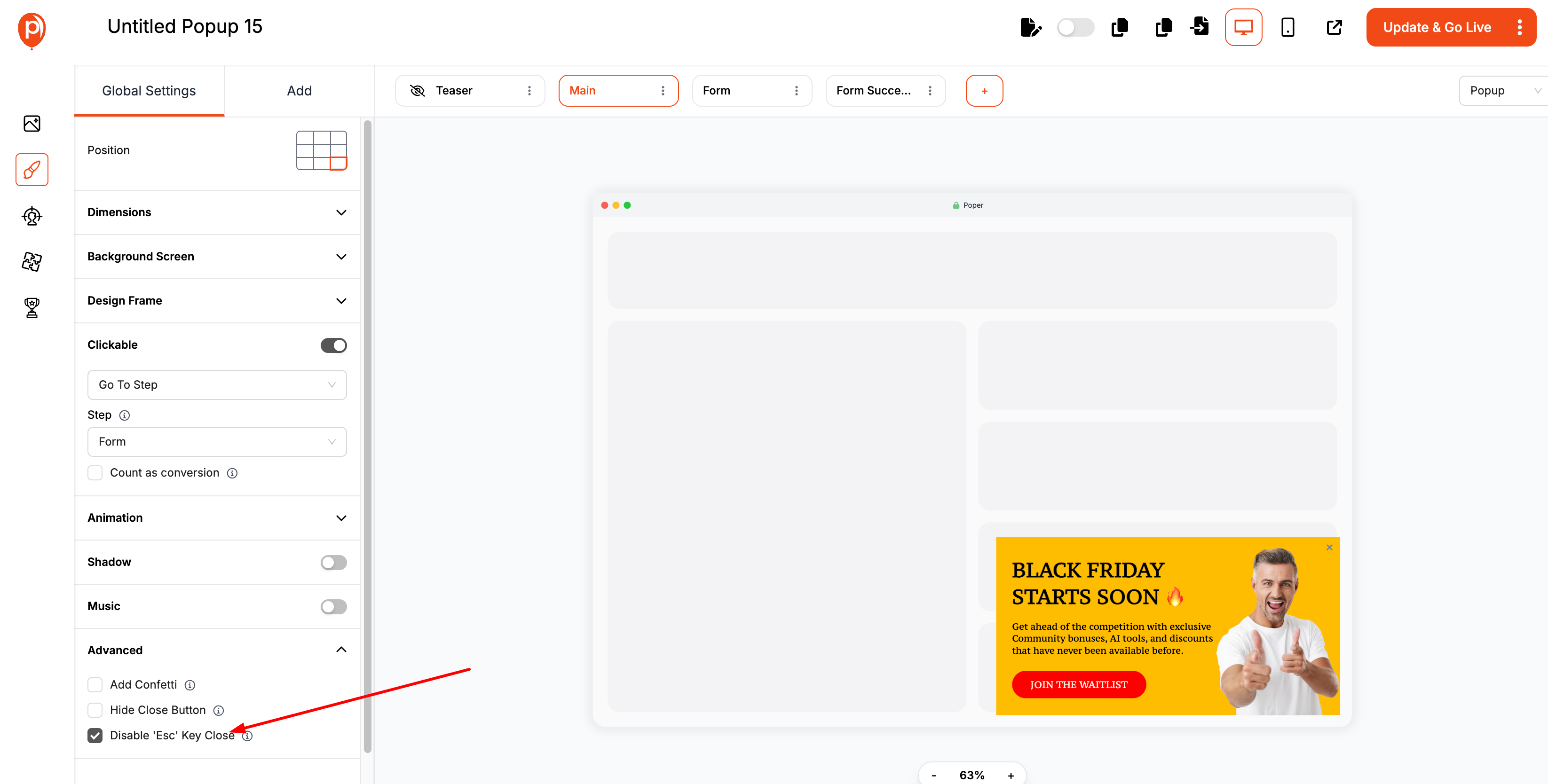Open popup preview in new window
This screenshot has height=784, width=1548.
click(x=1334, y=28)
